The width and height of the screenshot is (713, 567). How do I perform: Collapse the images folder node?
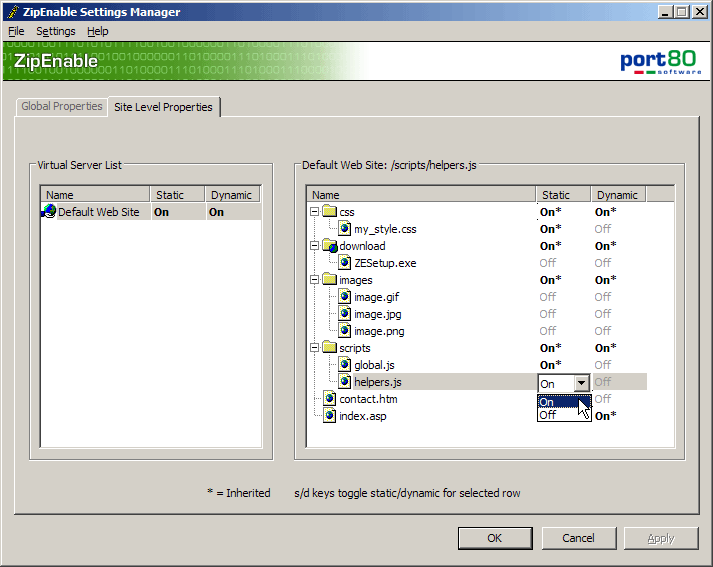[314, 280]
